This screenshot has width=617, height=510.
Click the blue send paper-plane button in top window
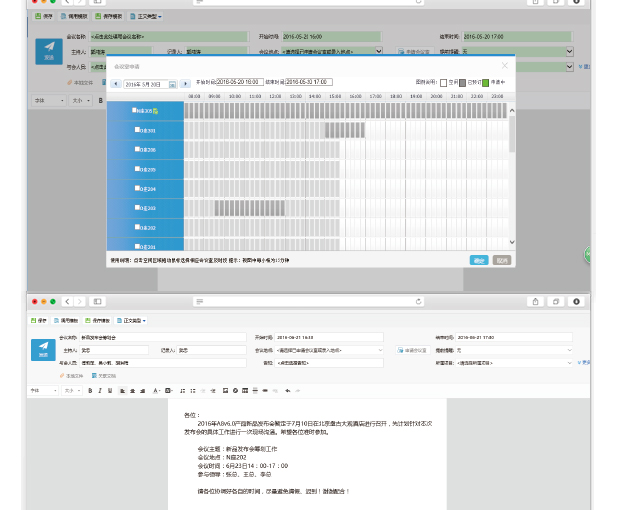click(48, 51)
